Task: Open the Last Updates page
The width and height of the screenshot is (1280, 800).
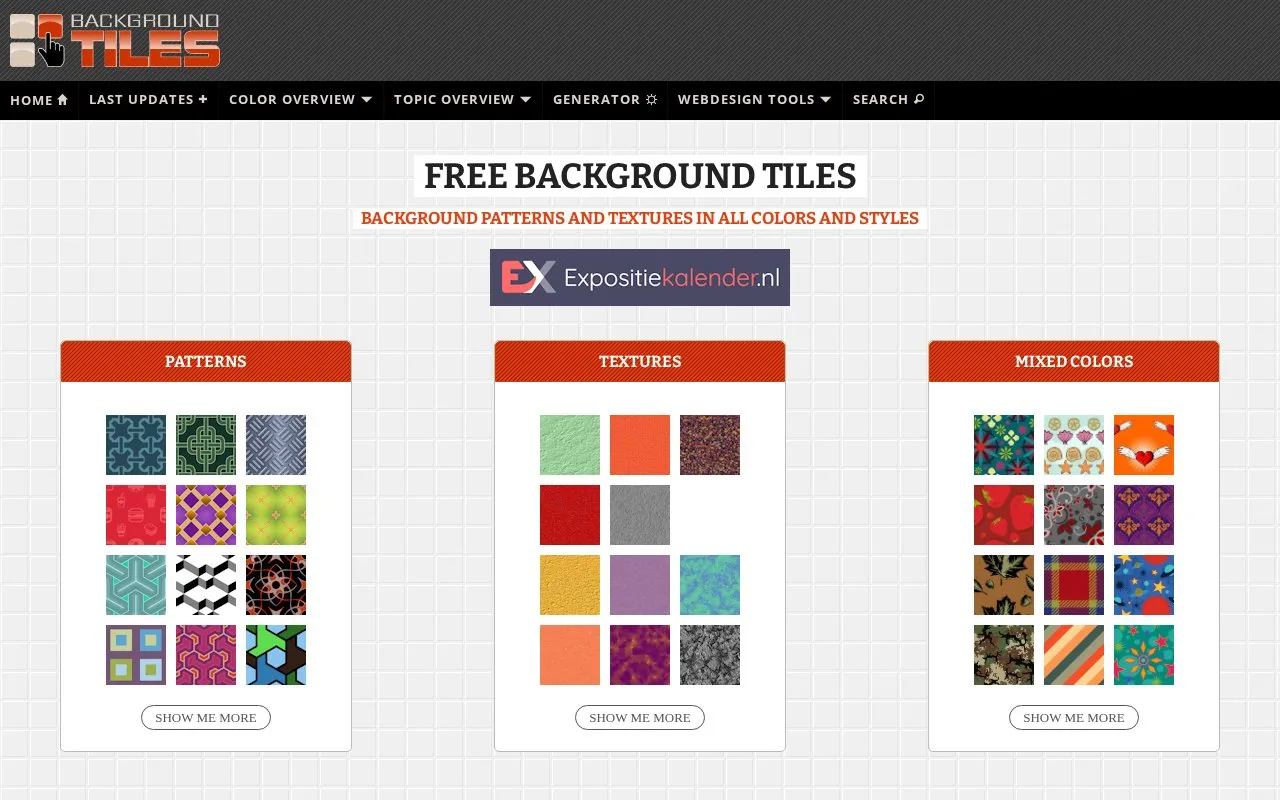Action: [x=148, y=100]
